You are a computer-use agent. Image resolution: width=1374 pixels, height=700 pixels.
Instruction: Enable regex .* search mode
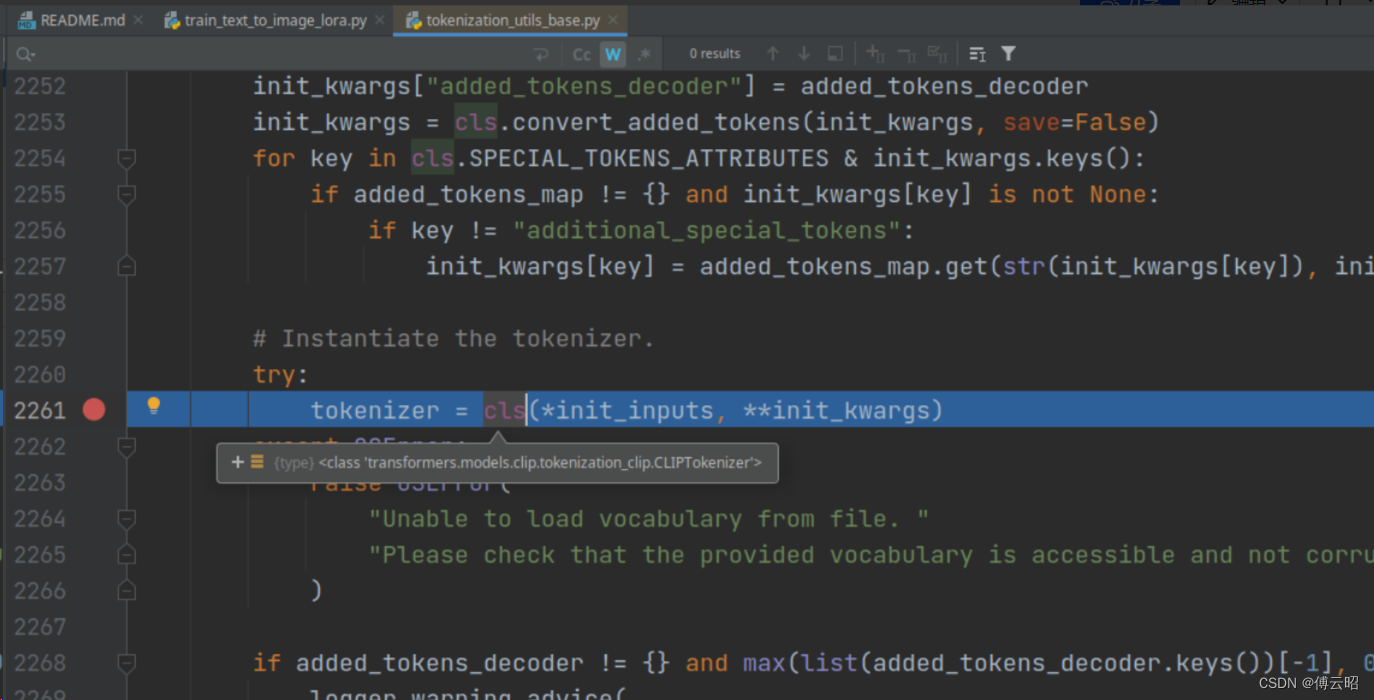point(642,53)
